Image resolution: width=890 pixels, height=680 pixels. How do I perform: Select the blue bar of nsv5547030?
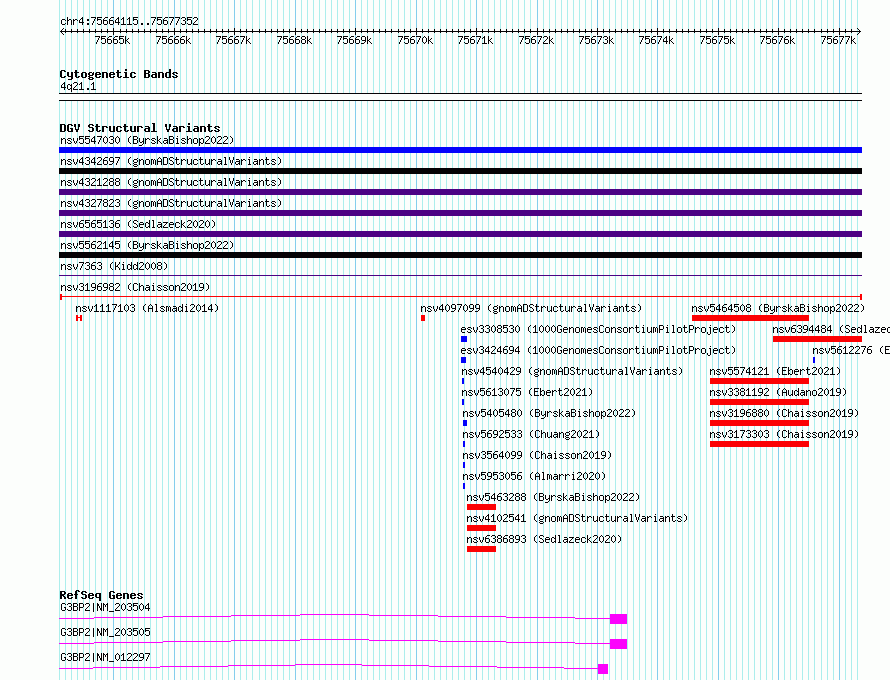tap(460, 150)
